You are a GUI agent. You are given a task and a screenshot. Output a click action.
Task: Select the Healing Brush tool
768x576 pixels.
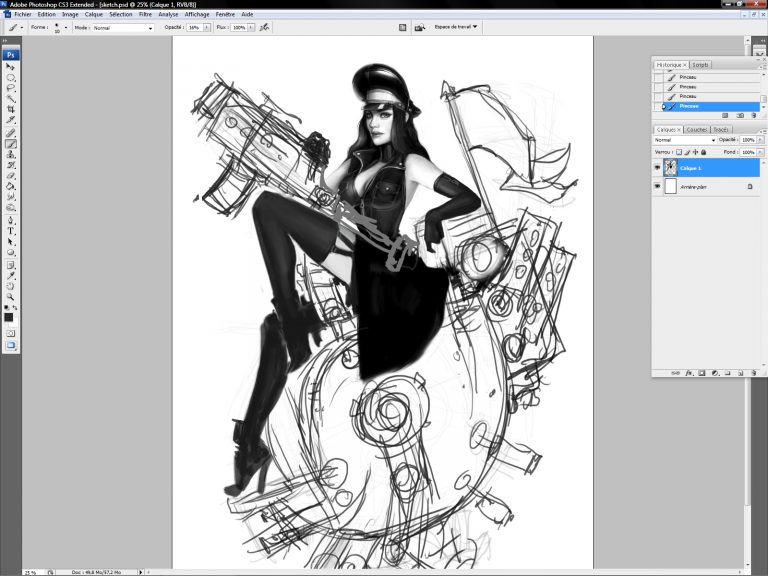pos(10,133)
